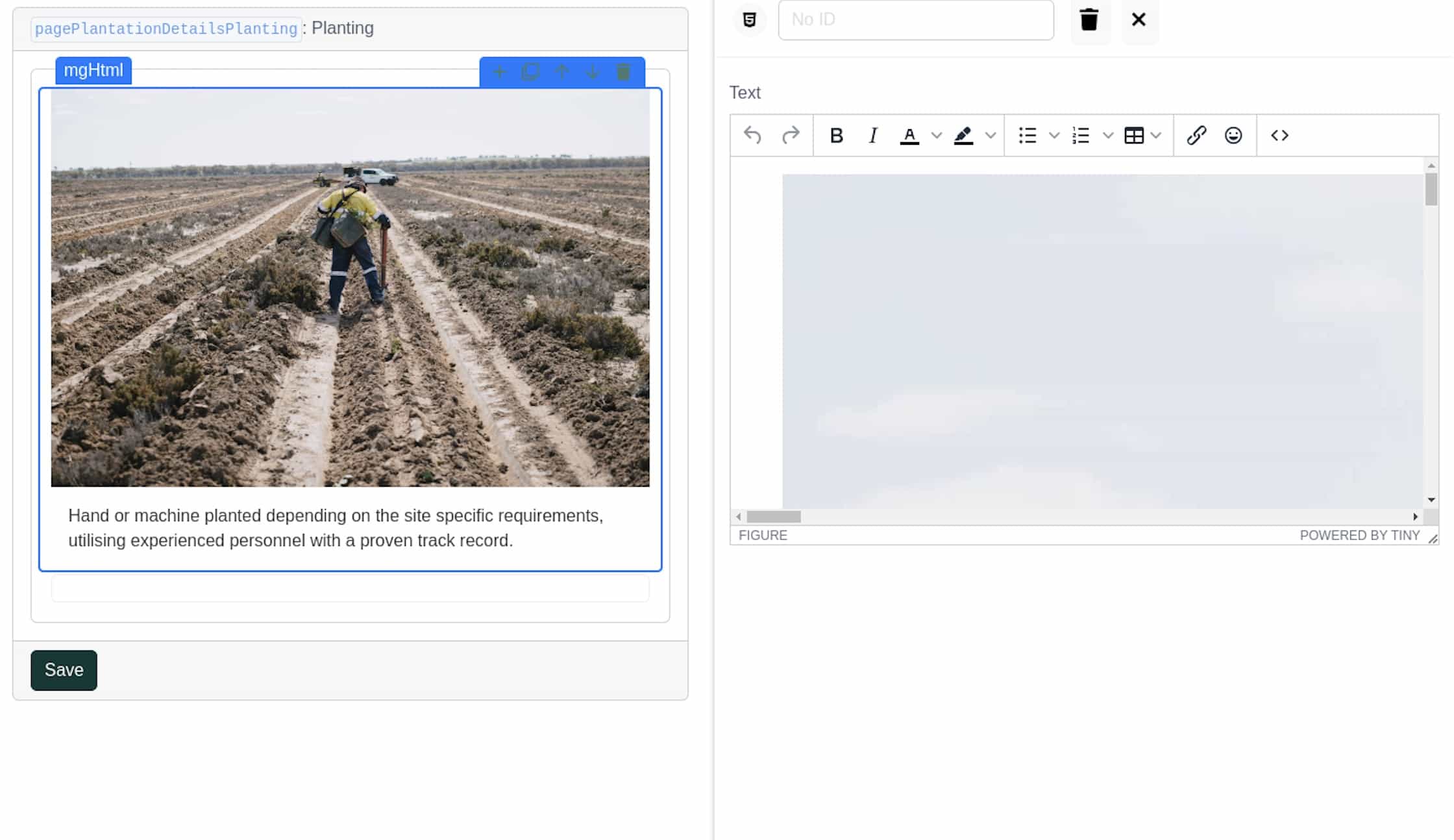Screen dimensions: 1454x840
Task: Open the emoji picker
Action: (x=1233, y=136)
